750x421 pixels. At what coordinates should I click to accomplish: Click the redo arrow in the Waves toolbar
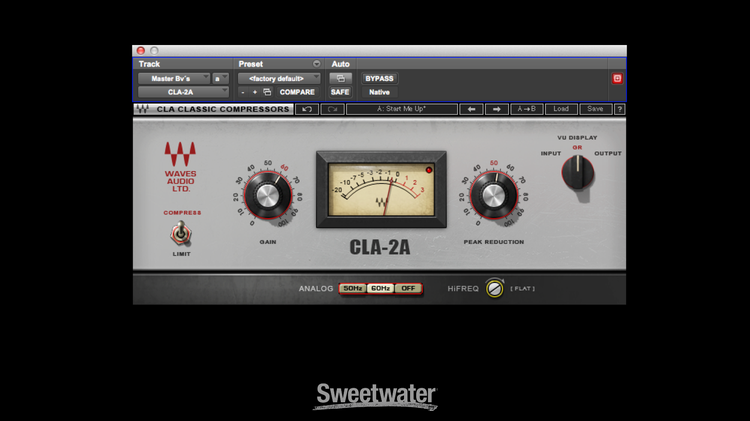(x=333, y=109)
